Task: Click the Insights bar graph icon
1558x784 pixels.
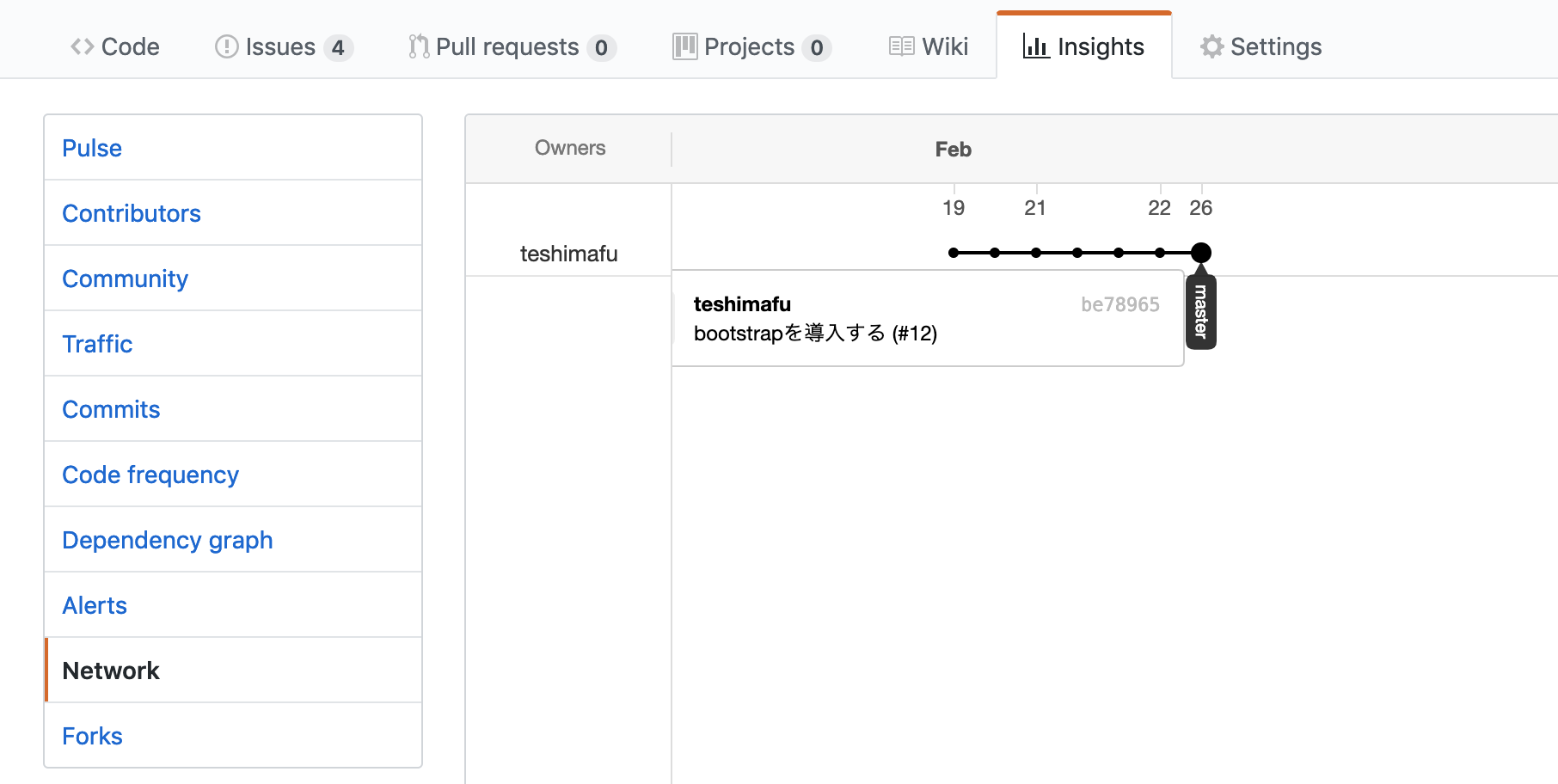Action: click(1035, 46)
